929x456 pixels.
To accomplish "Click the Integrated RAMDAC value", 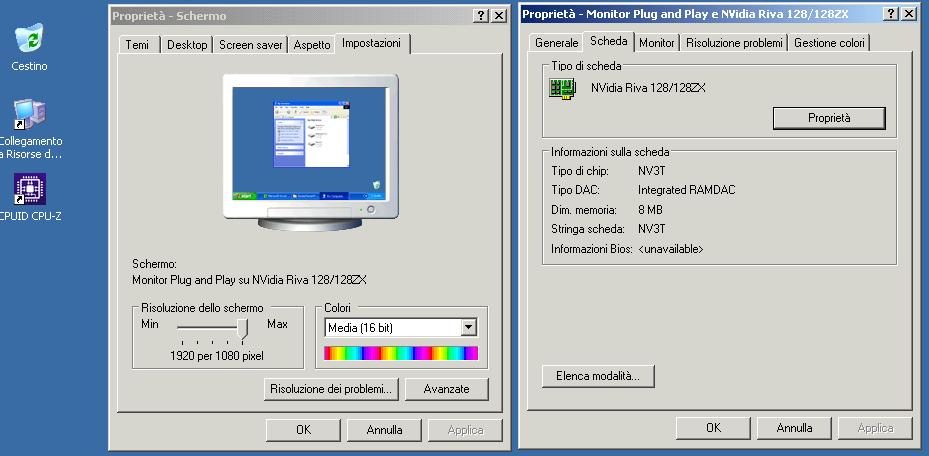I will coord(686,190).
